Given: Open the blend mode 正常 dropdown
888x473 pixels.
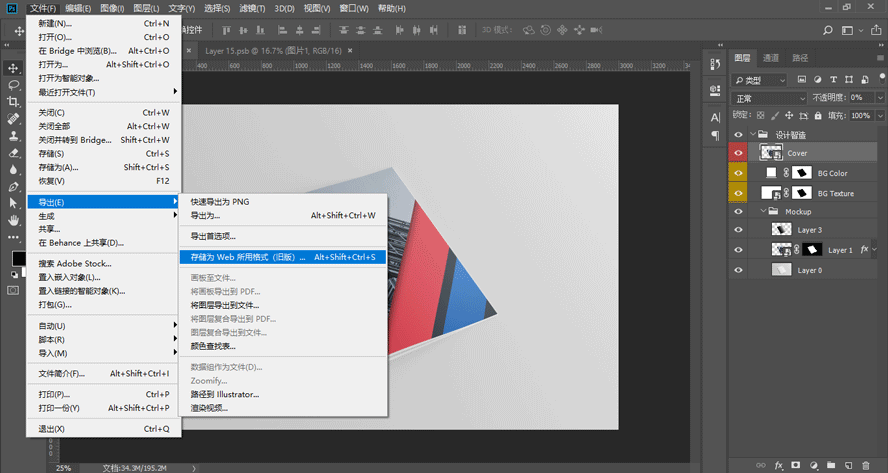Looking at the screenshot, I should tap(769, 98).
